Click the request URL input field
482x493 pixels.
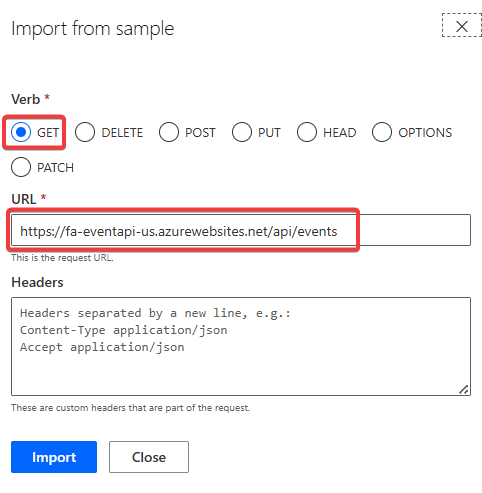coord(241,230)
